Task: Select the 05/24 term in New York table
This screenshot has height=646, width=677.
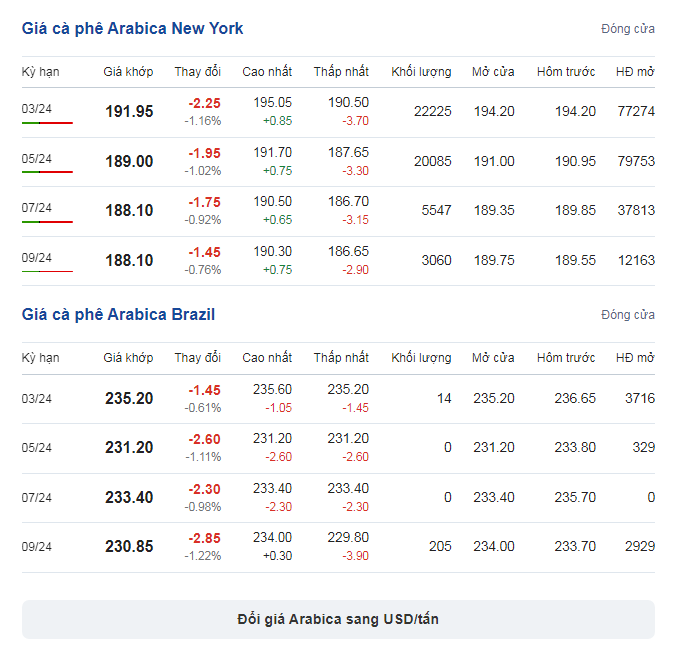Action: click(x=37, y=158)
